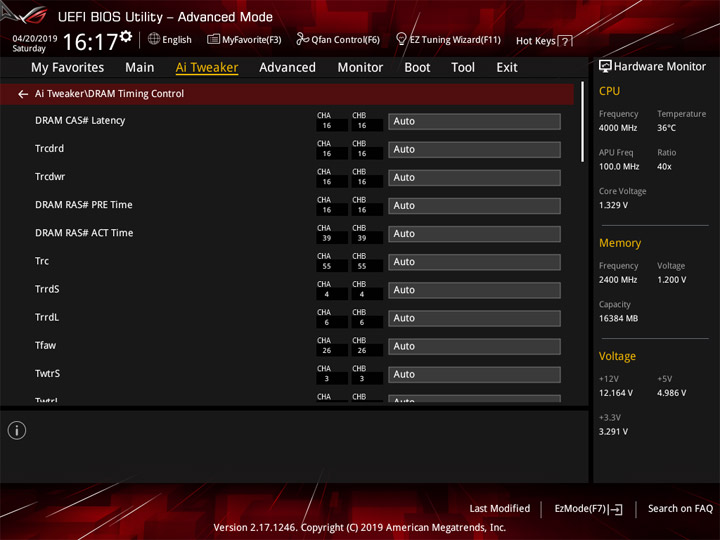The height and width of the screenshot is (540, 720).
Task: Click the EZ Tuning Wizard lightbulb icon
Action: [401, 39]
